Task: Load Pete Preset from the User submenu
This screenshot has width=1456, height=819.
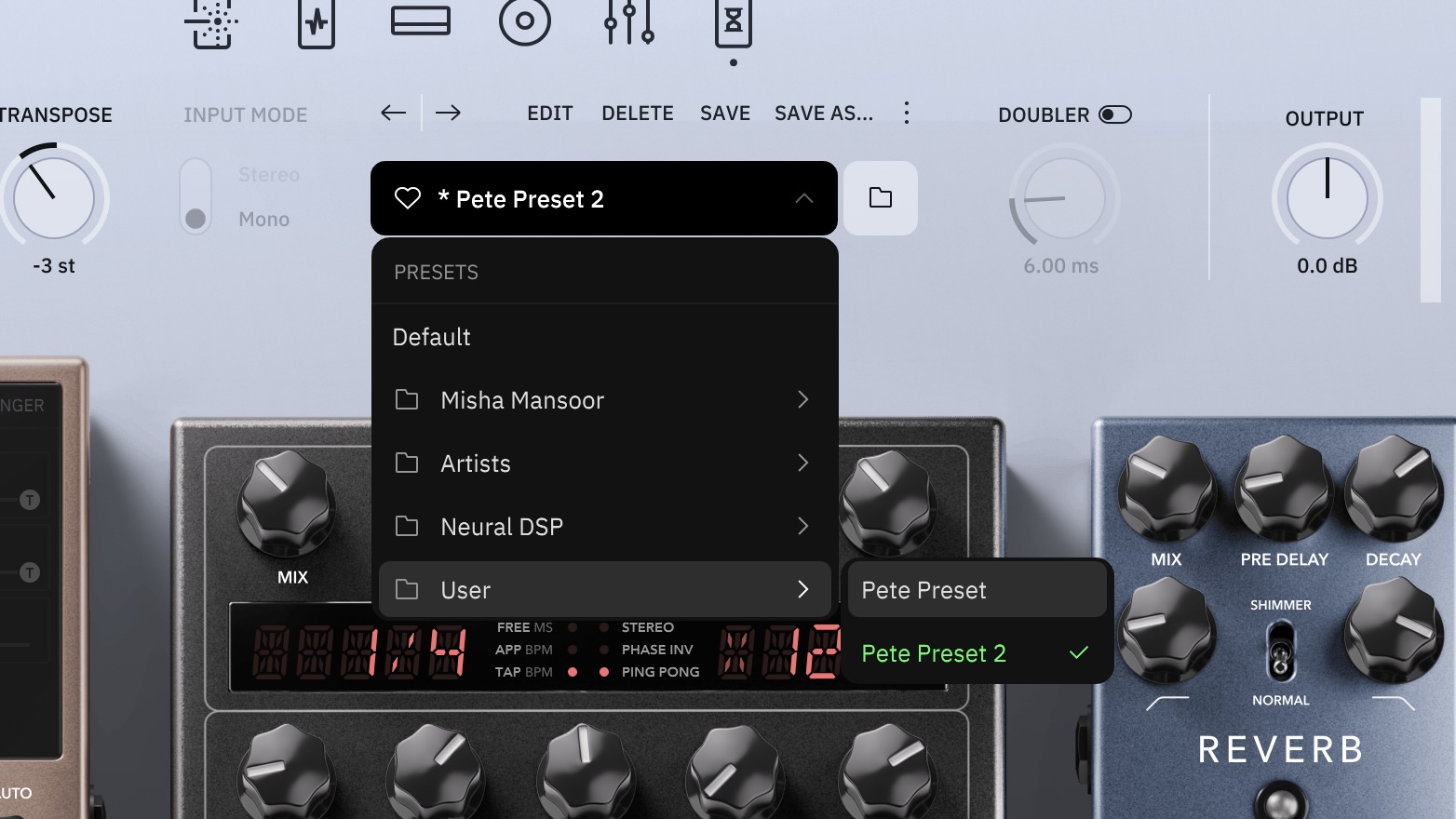Action: coord(977,590)
